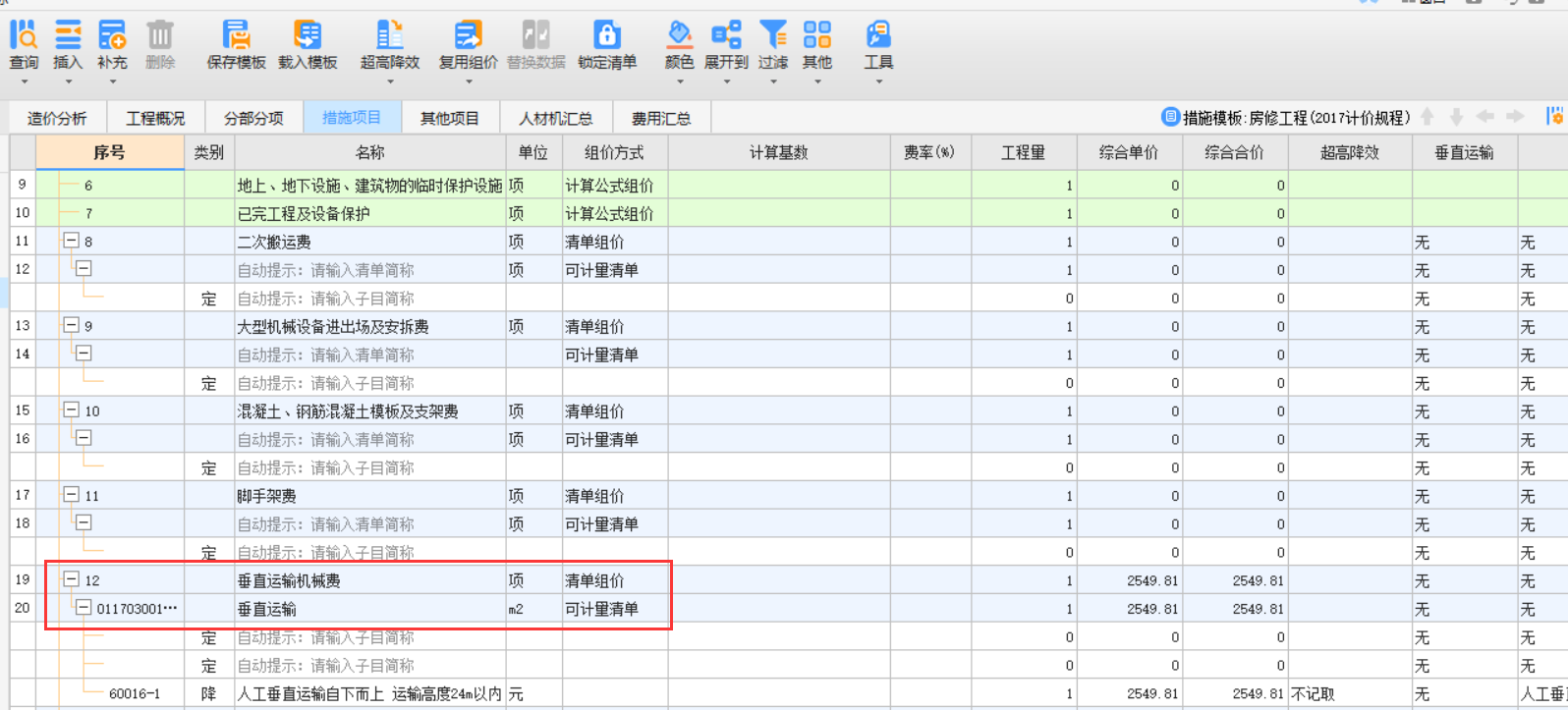Image resolution: width=1568 pixels, height=710 pixels.
Task: Open the 超高降效 toolbar dropdown
Action: coord(390,45)
